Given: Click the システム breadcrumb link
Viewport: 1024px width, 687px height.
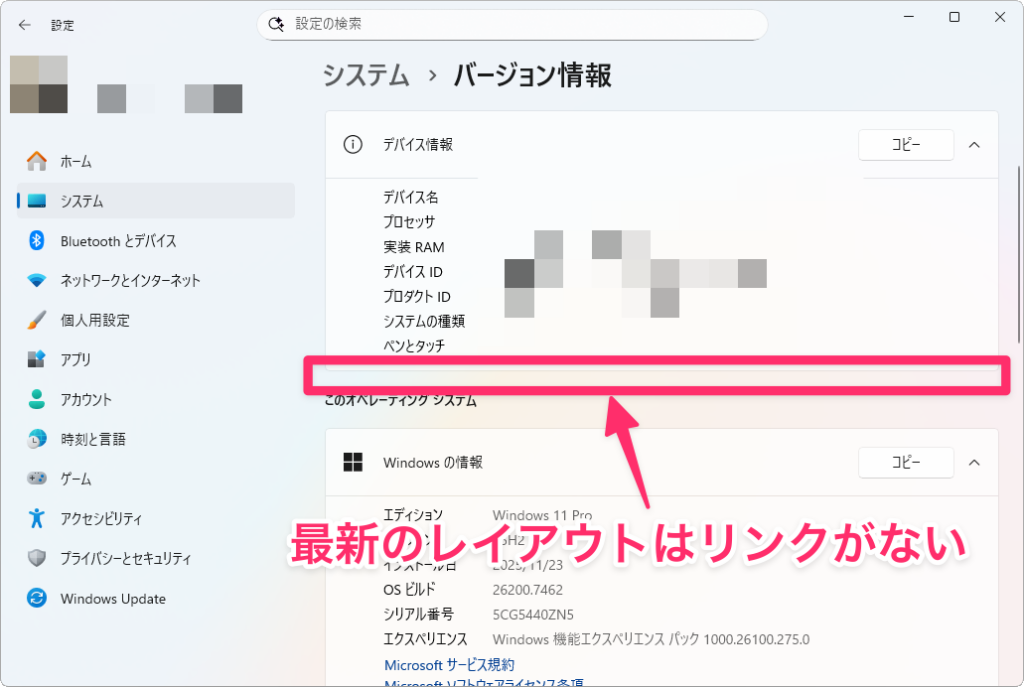Looking at the screenshot, I should 366,75.
